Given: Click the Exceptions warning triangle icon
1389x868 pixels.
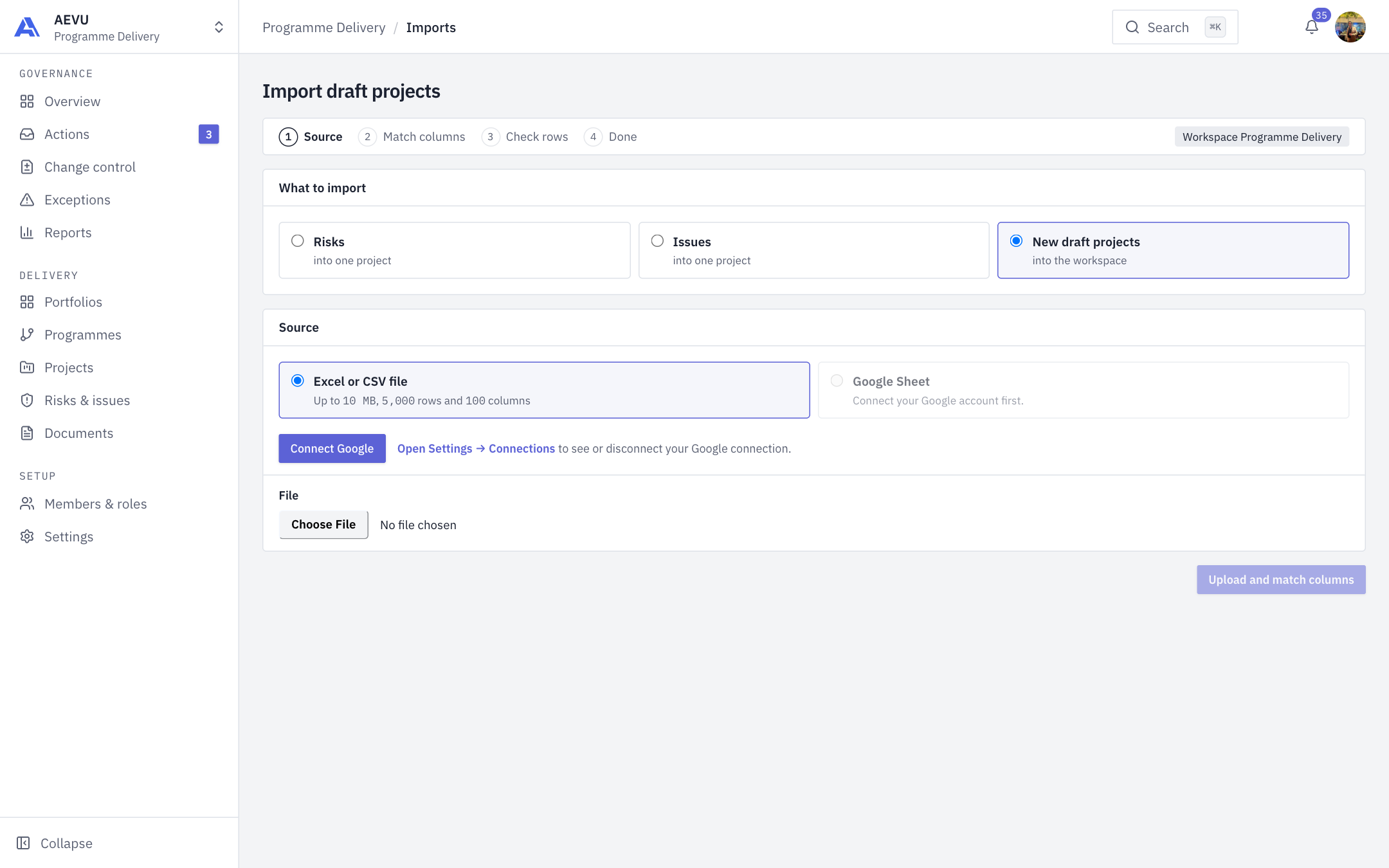Looking at the screenshot, I should 27,200.
